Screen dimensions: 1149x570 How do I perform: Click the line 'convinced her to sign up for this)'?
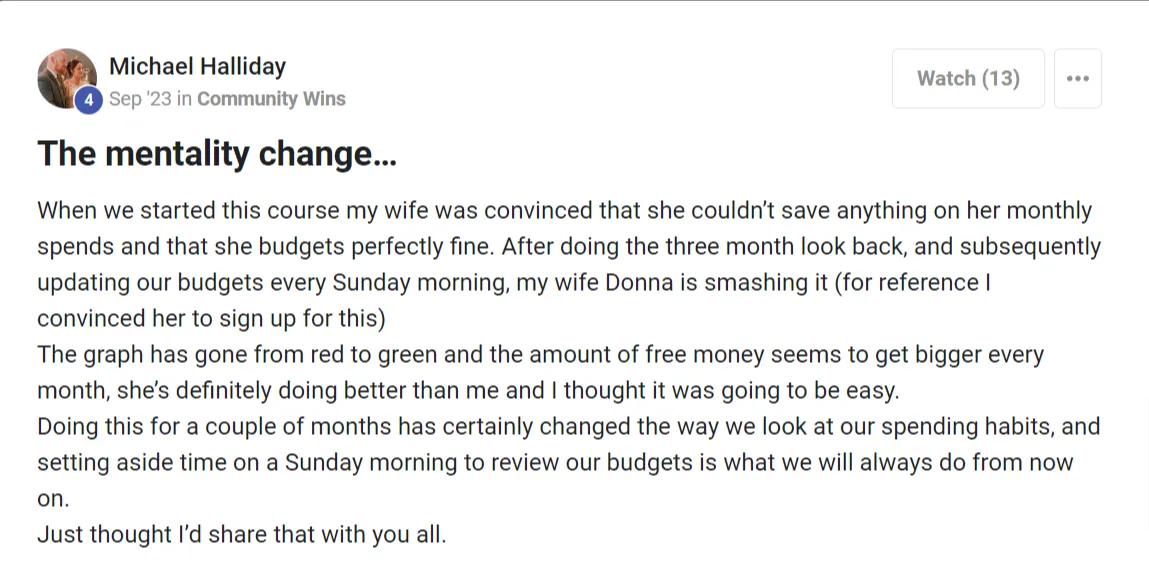click(212, 319)
